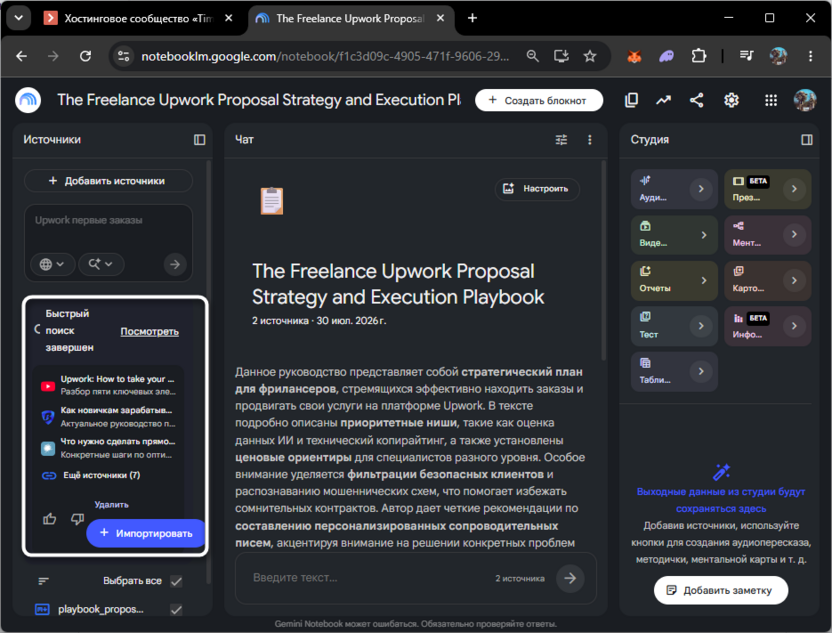Open the tab search dropdown in the browser
The image size is (832, 633).
[x=19, y=18]
